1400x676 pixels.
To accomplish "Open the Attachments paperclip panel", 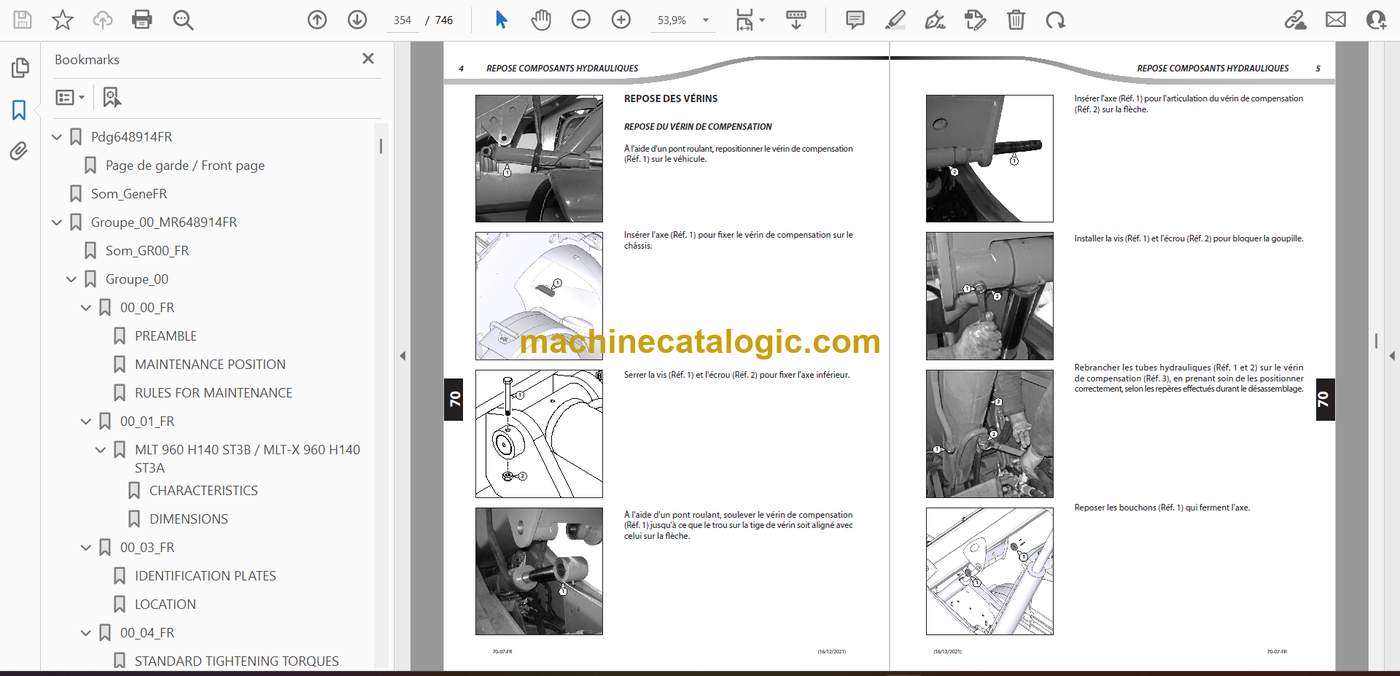I will pos(19,152).
